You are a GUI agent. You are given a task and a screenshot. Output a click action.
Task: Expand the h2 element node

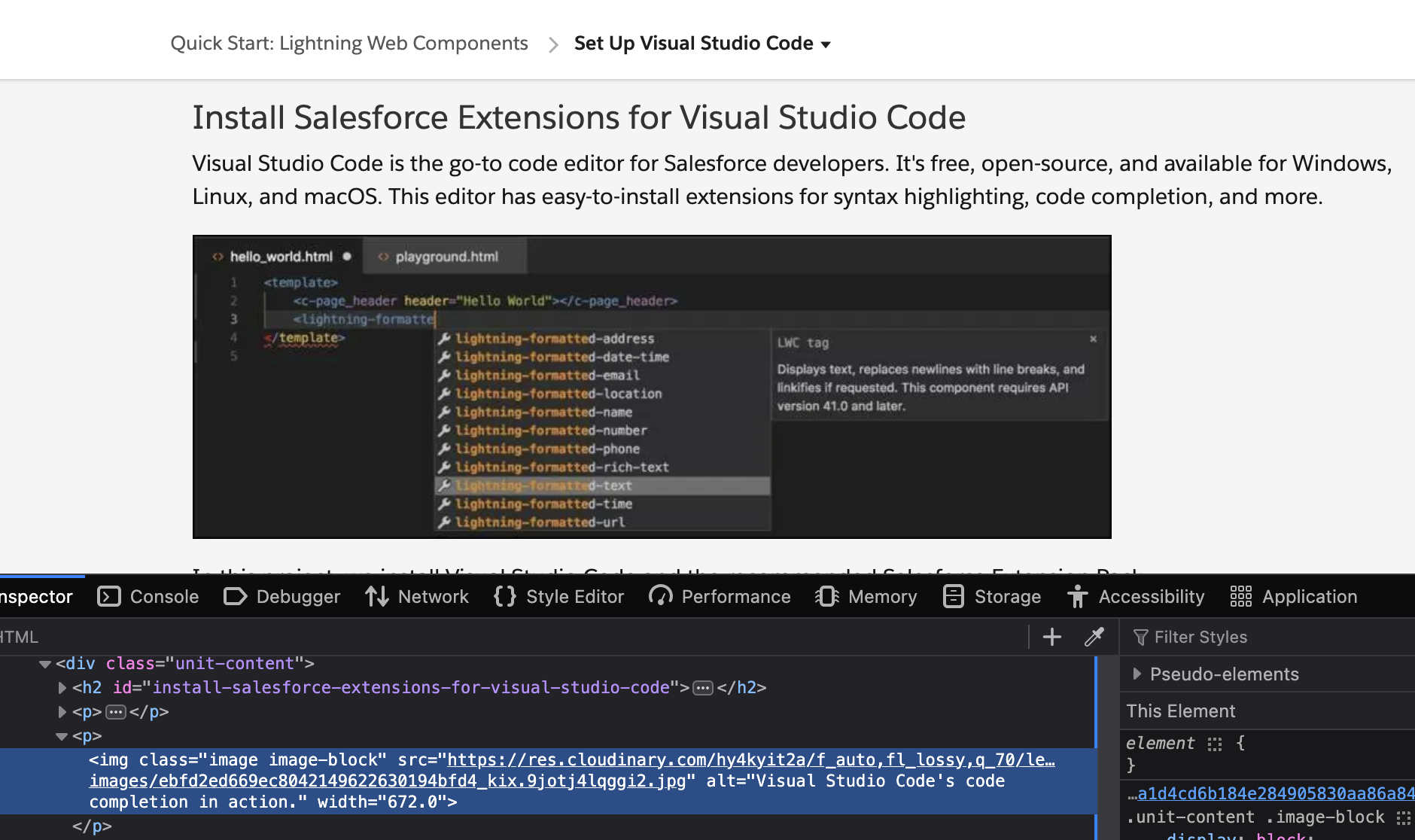click(x=62, y=688)
